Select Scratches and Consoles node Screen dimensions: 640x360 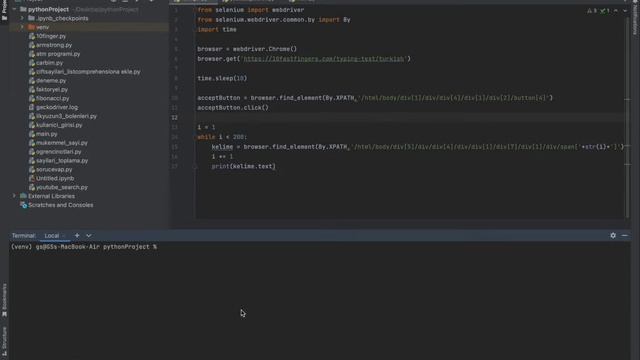click(60, 205)
